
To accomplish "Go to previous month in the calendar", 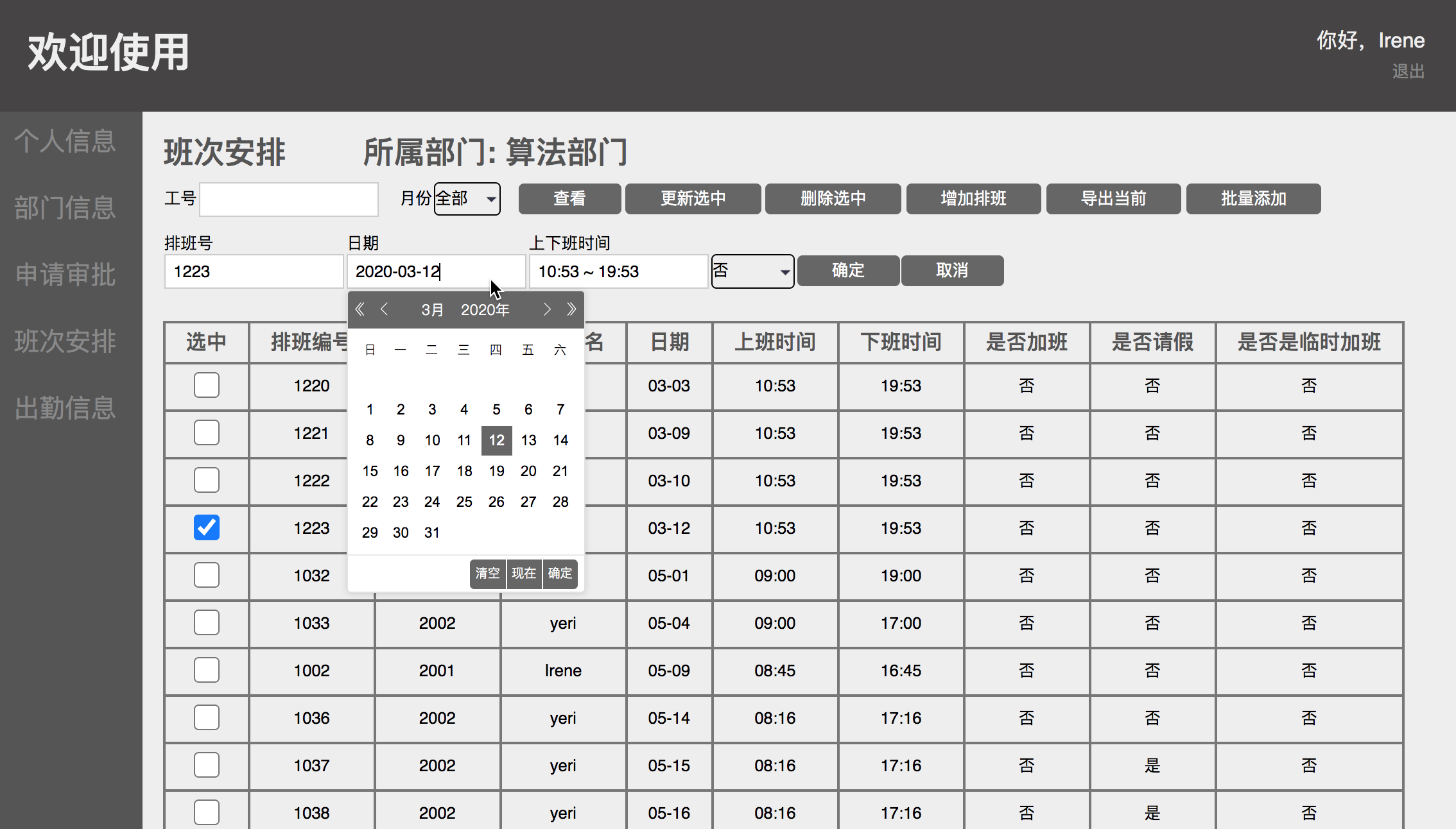I will point(384,309).
